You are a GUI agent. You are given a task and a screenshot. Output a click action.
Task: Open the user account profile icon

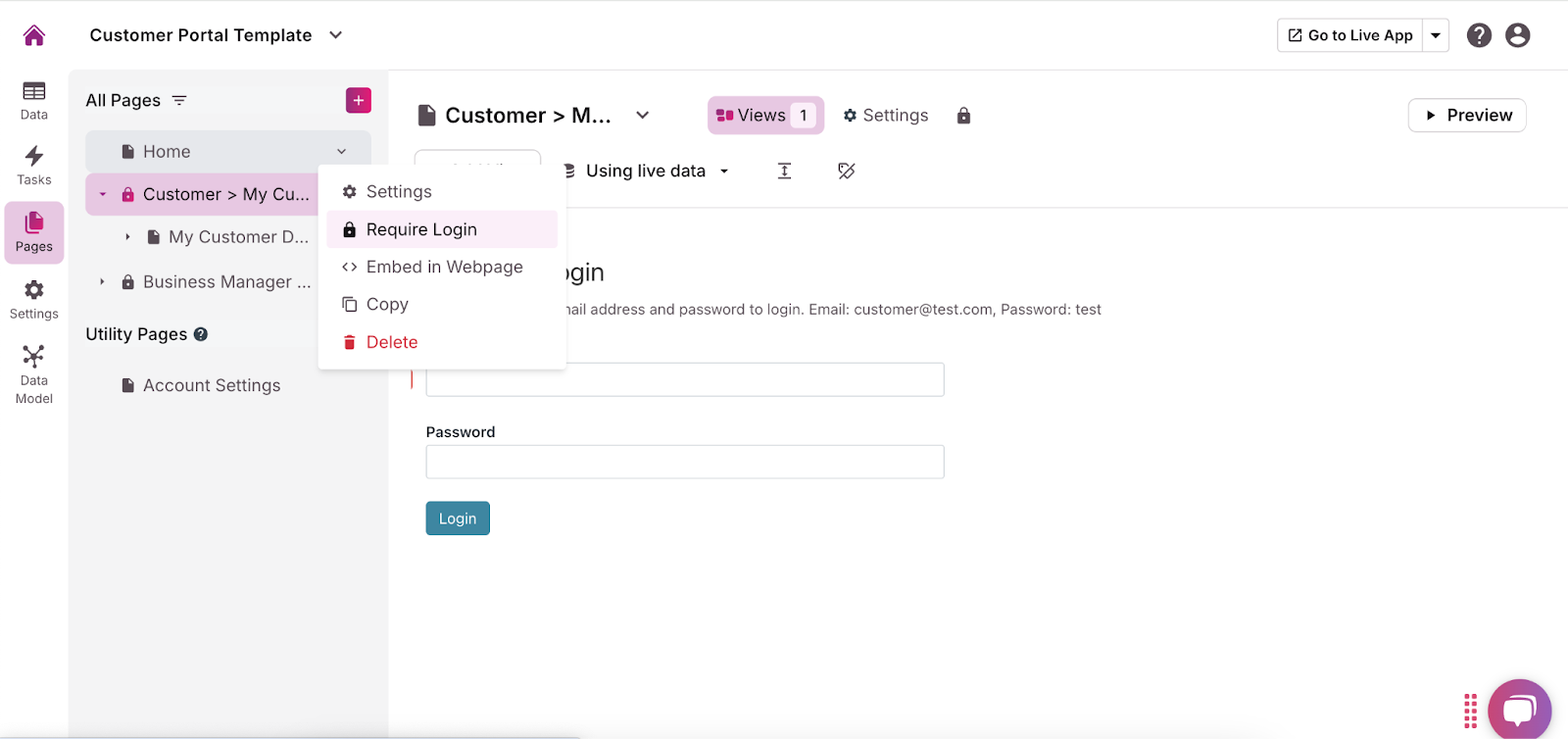[1517, 35]
